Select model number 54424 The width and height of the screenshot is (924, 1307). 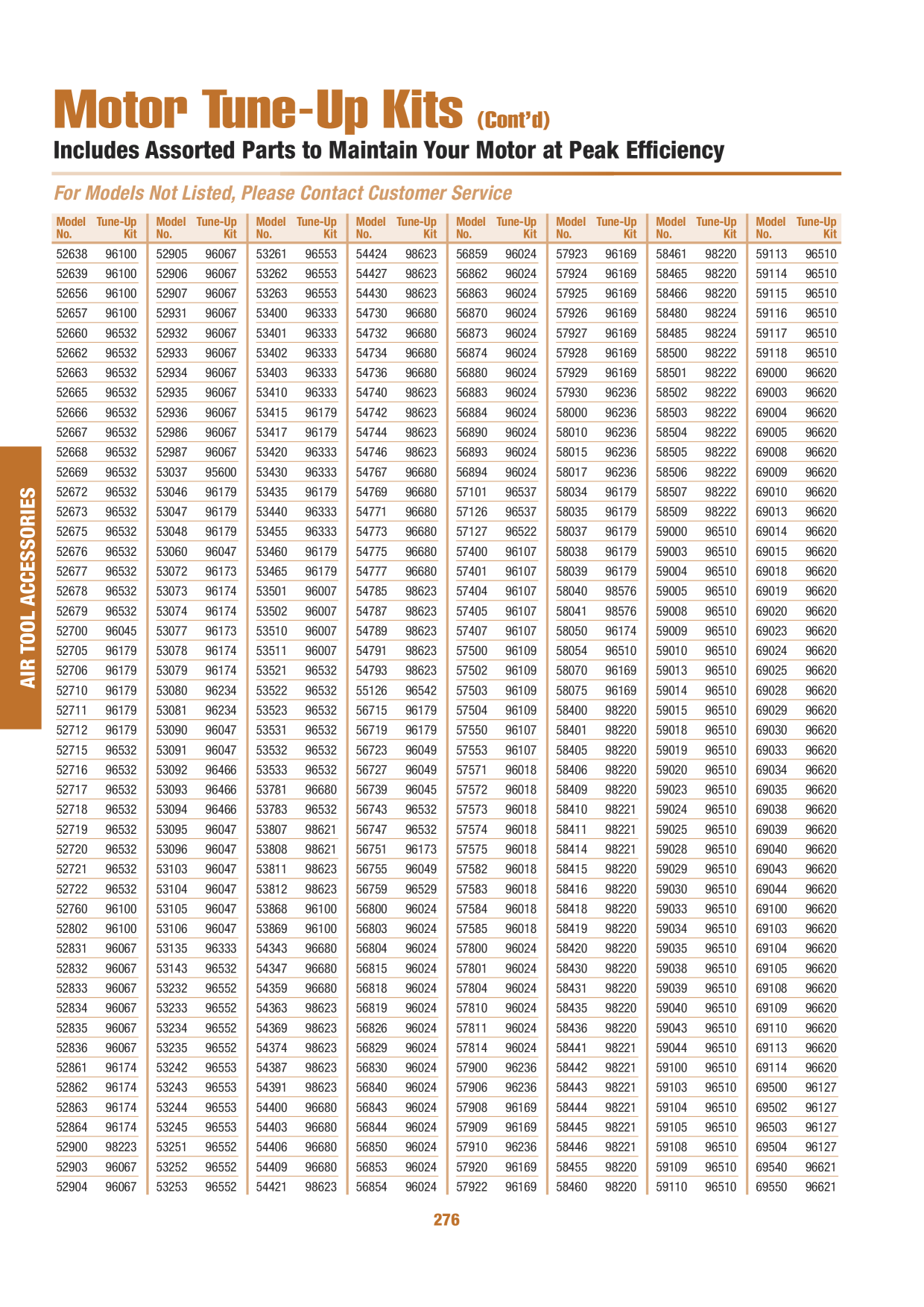point(371,254)
